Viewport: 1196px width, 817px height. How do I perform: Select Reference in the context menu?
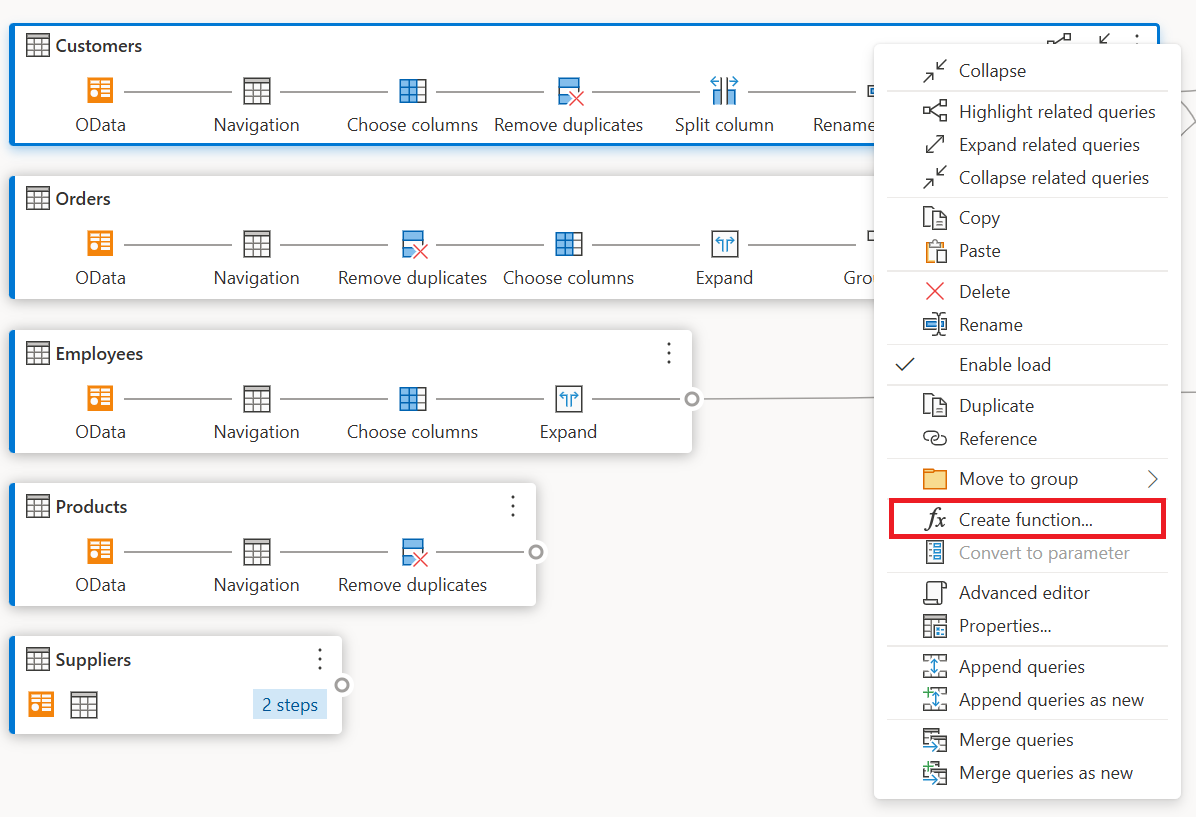[x=1027, y=439]
